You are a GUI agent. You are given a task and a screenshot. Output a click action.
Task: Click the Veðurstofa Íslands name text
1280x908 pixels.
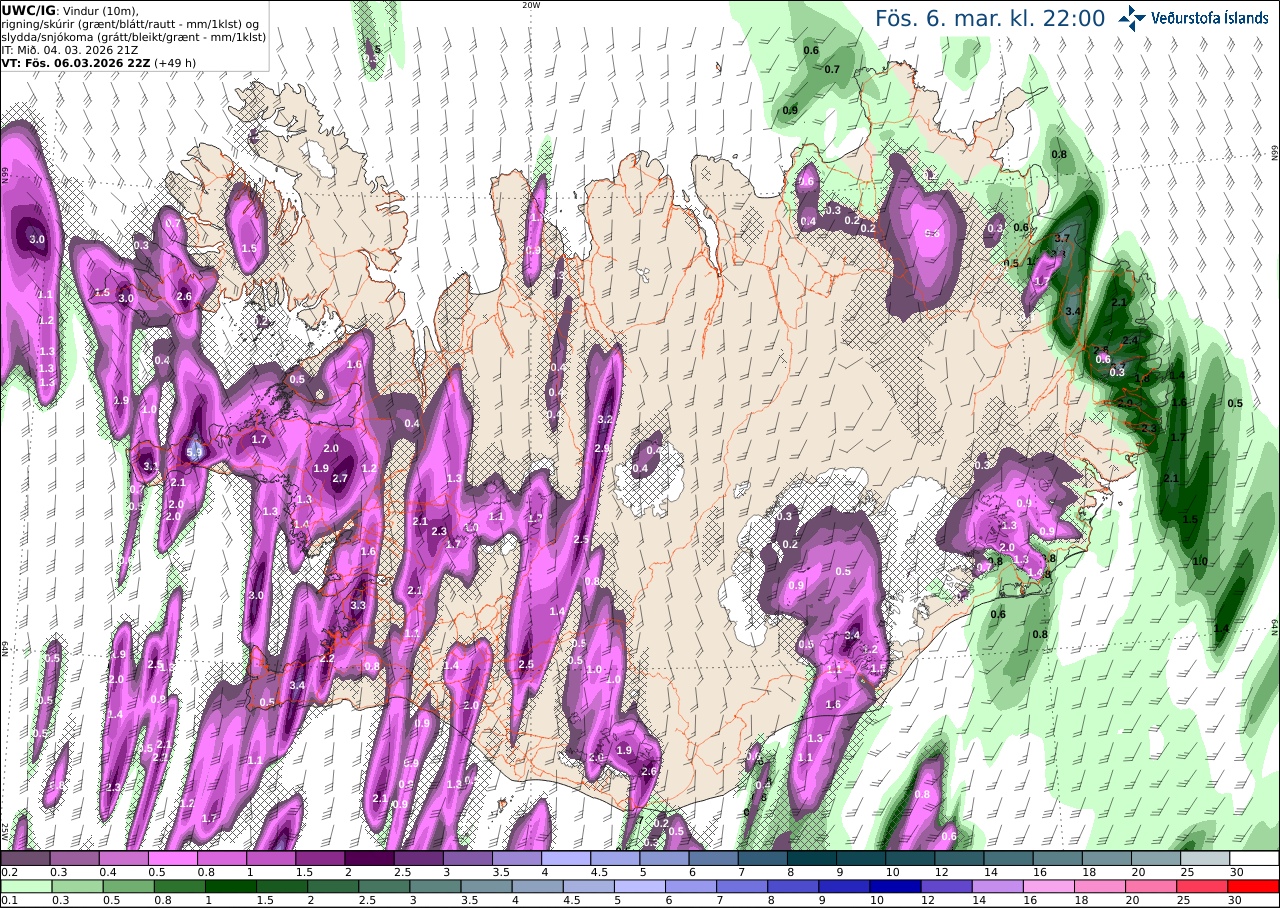click(x=1210, y=18)
